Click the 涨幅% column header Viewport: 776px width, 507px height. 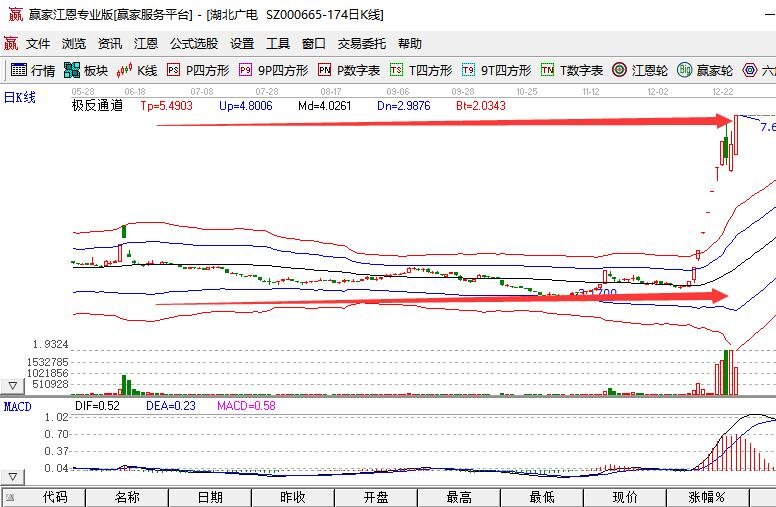click(x=707, y=497)
